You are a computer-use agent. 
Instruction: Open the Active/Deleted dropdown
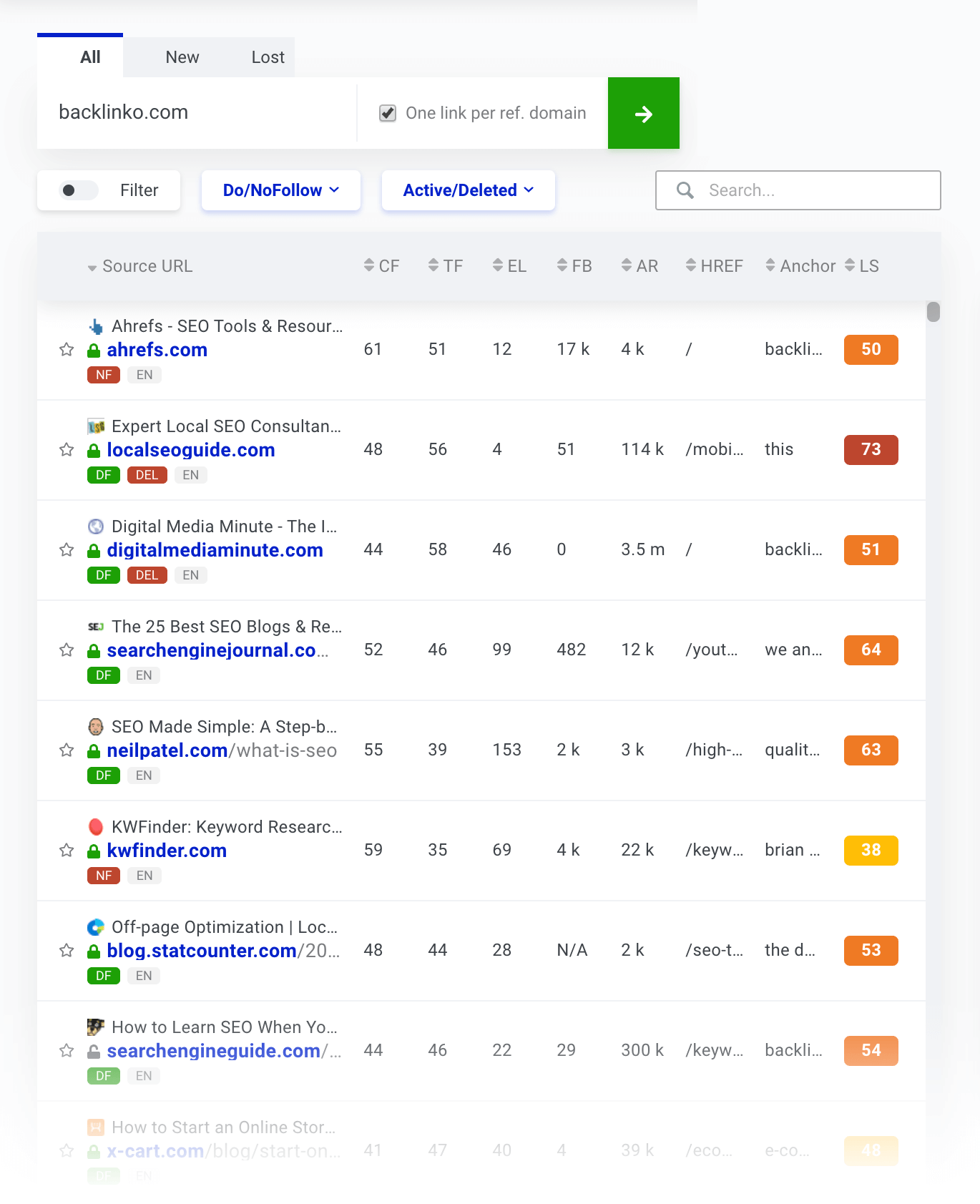click(469, 190)
